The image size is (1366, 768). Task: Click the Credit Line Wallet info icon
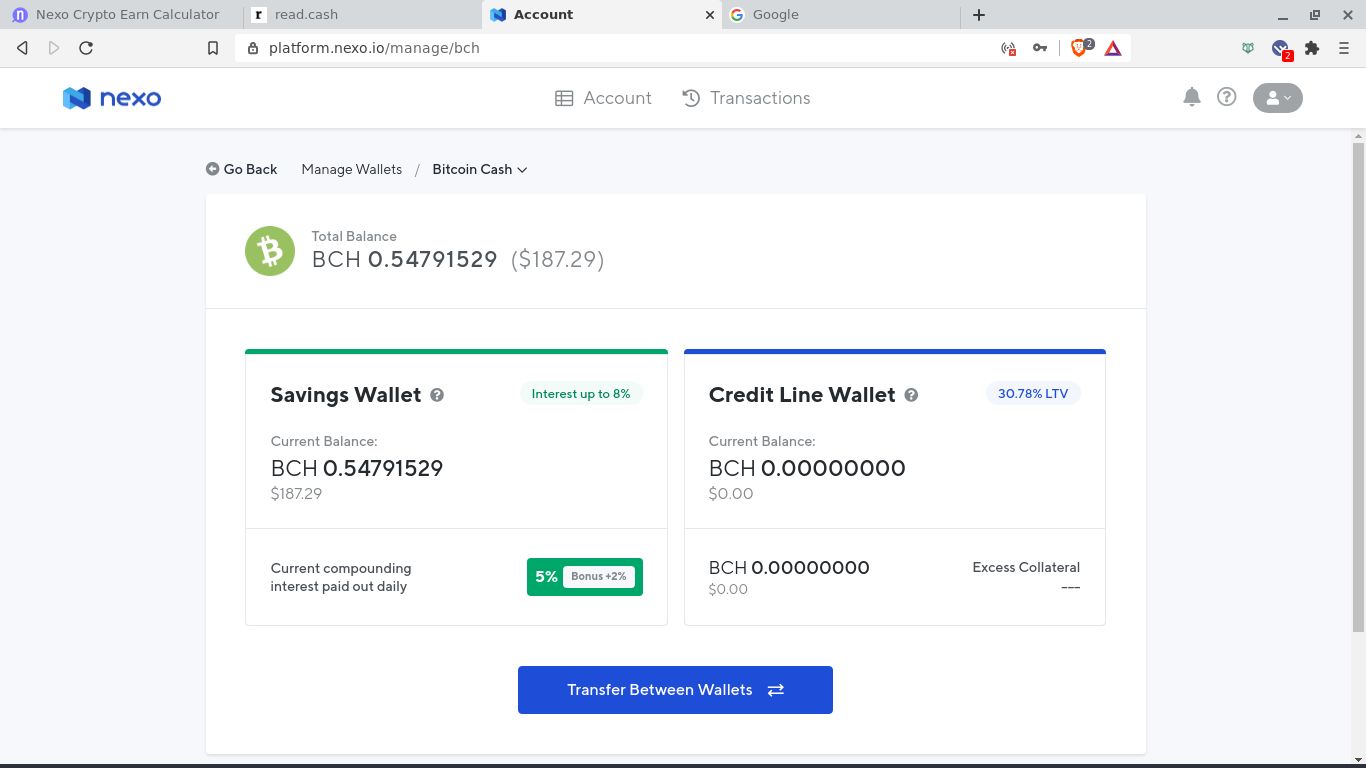click(x=911, y=395)
